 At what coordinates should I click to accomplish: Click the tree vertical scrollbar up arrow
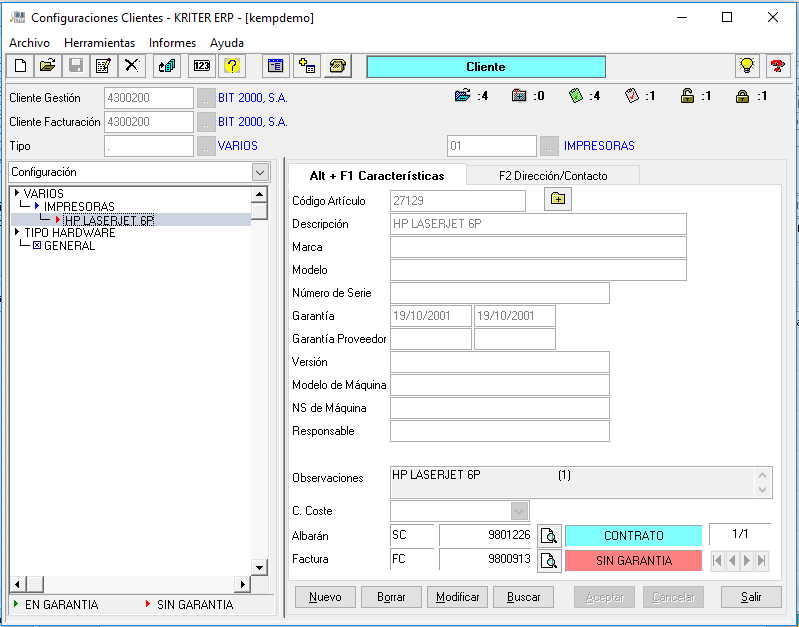[259, 194]
